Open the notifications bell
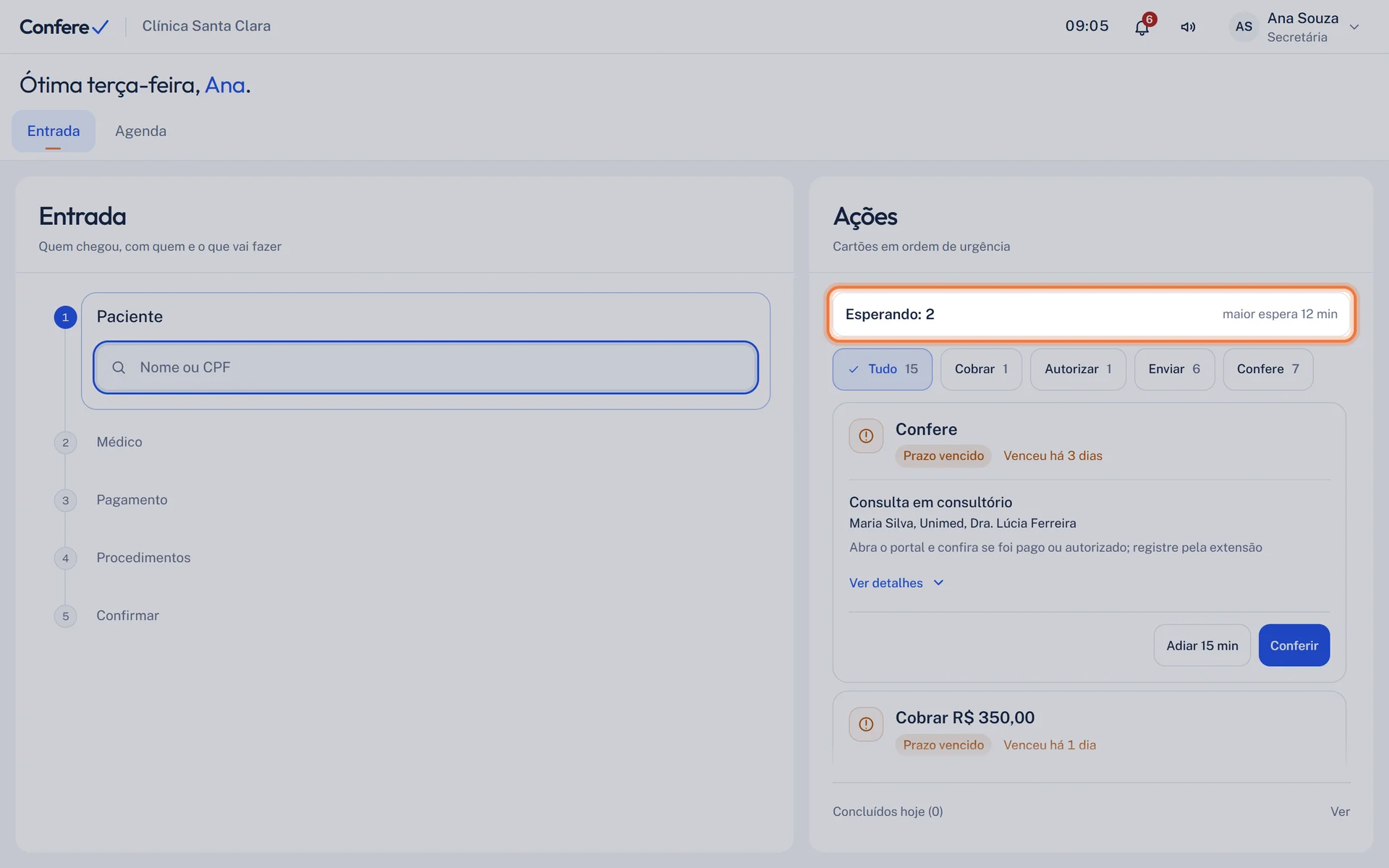The width and height of the screenshot is (1389, 868). tap(1142, 27)
